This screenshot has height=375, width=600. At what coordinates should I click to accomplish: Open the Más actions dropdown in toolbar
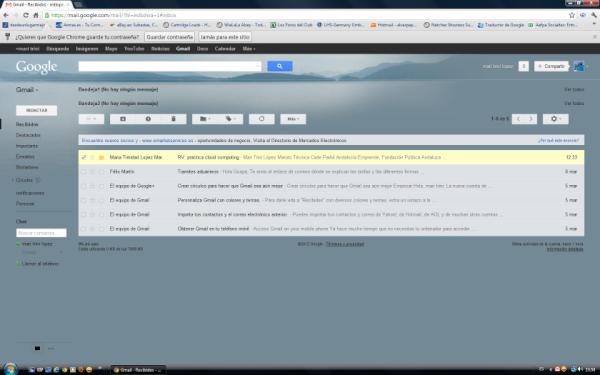pos(293,119)
